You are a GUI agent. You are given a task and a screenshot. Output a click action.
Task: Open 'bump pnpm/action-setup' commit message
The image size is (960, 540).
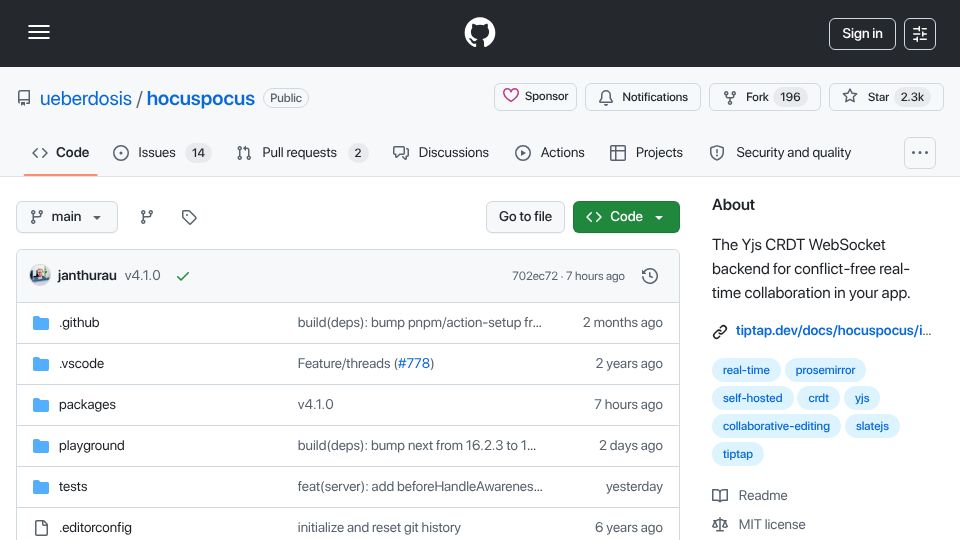click(419, 323)
